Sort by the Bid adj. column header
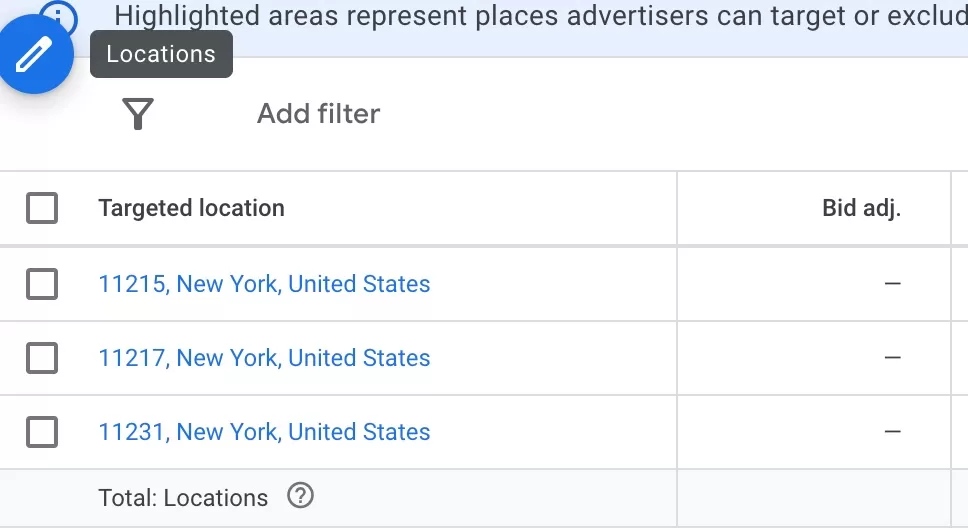The height and width of the screenshot is (528, 968). [861, 208]
